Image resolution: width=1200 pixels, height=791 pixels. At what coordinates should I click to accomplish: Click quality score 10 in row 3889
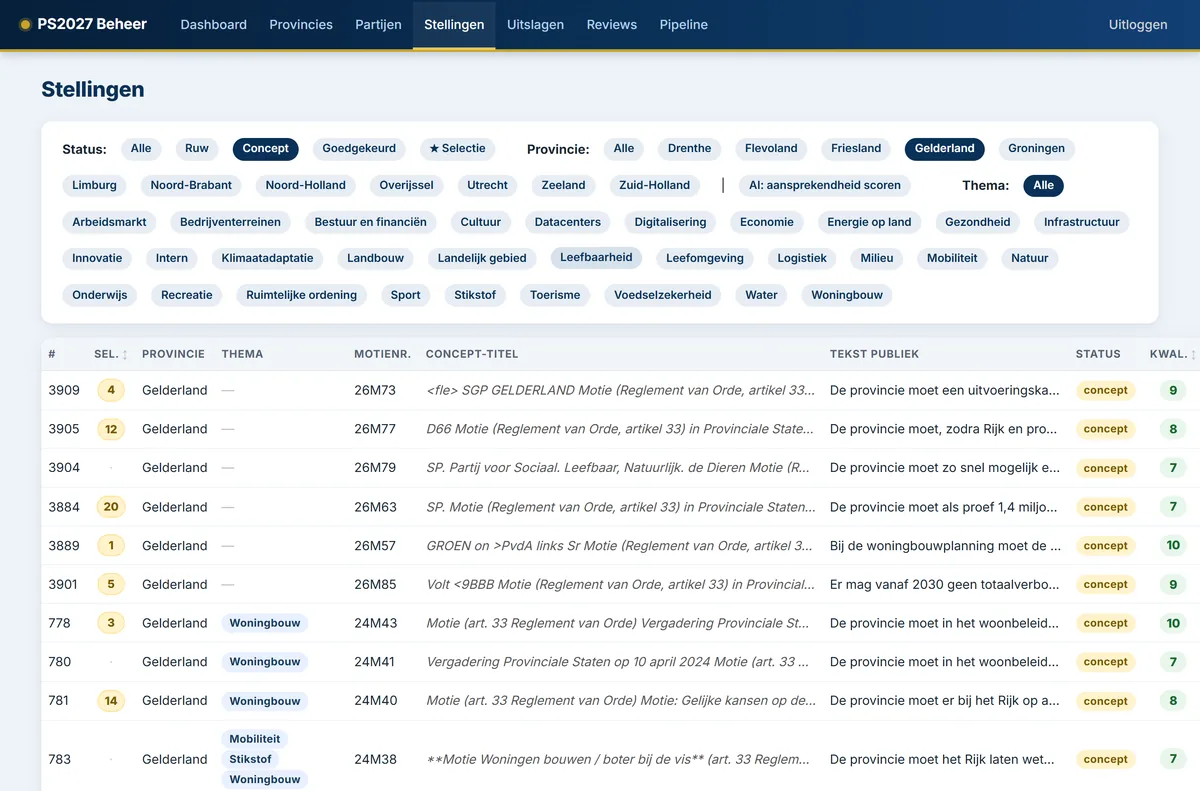(x=1173, y=546)
